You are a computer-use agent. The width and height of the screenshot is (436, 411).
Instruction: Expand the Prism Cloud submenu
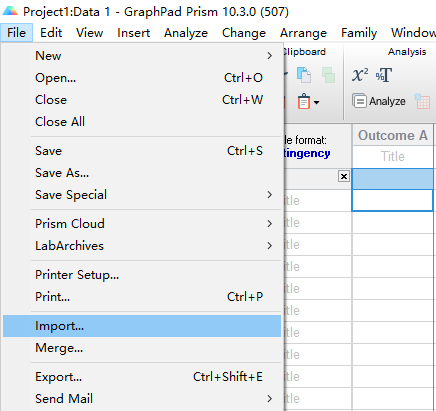[142, 224]
